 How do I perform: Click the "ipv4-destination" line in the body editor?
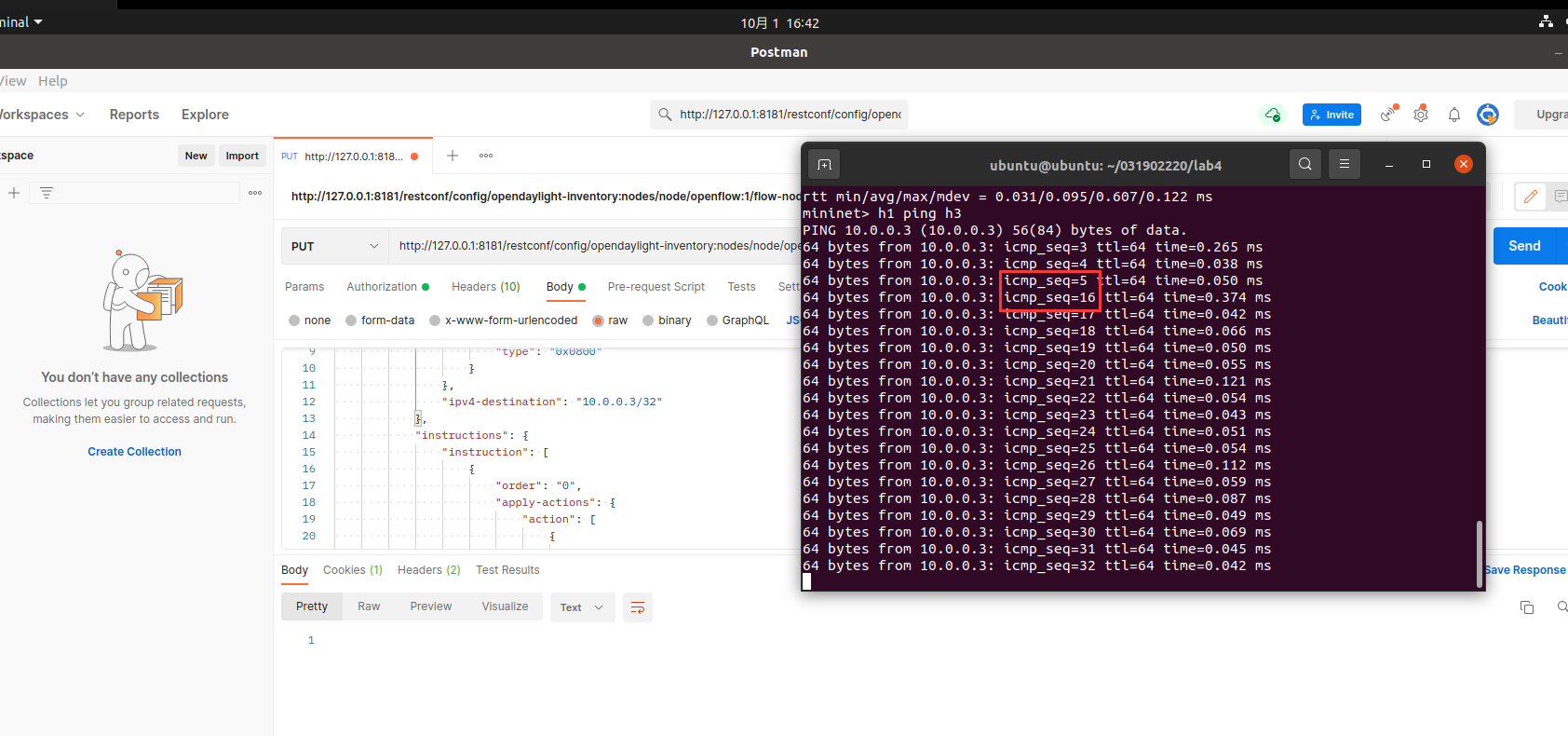[x=552, y=402]
